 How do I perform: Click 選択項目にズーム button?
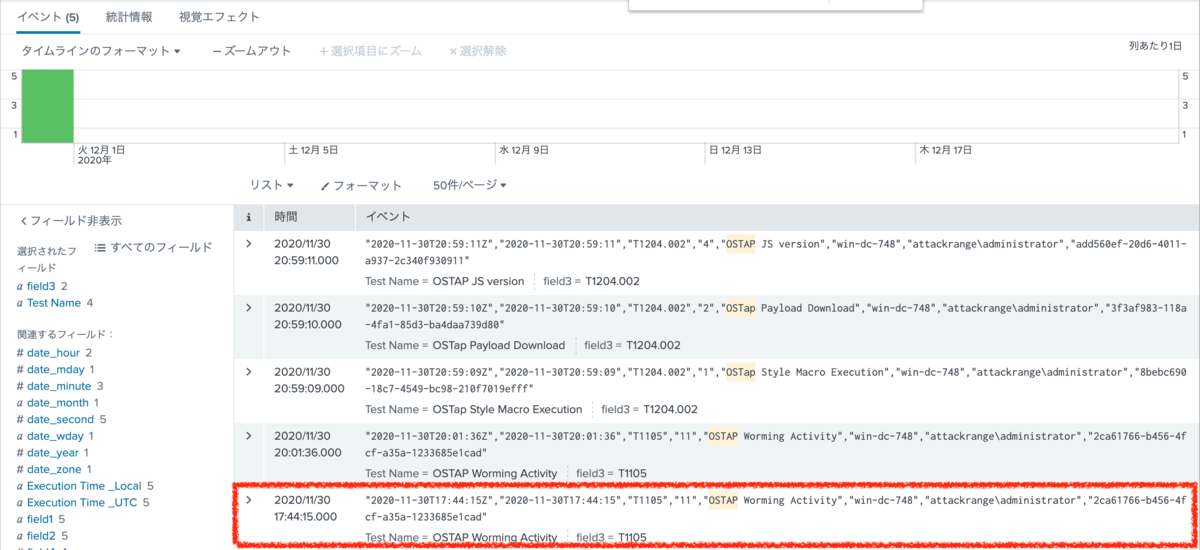point(370,51)
